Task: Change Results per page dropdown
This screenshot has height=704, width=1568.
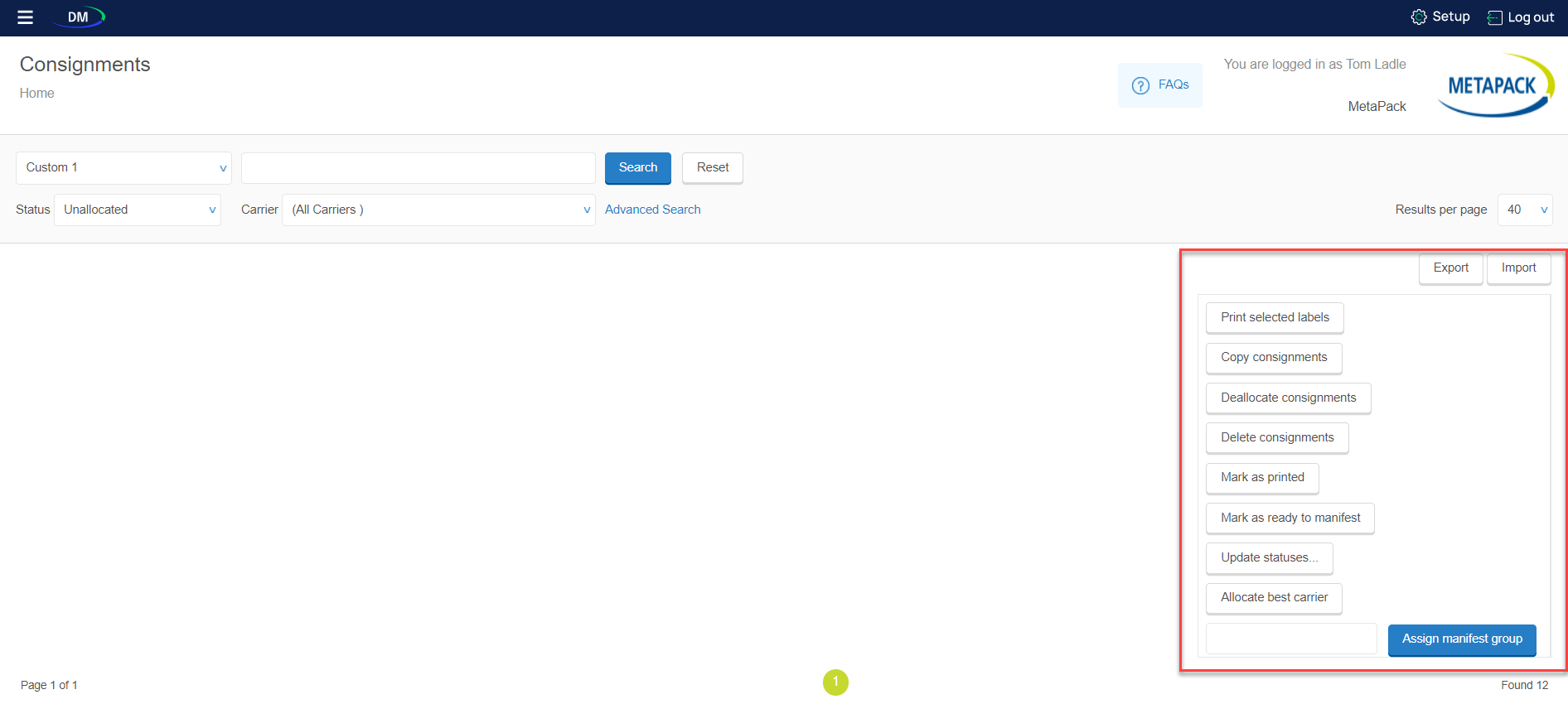Action: tap(1525, 210)
